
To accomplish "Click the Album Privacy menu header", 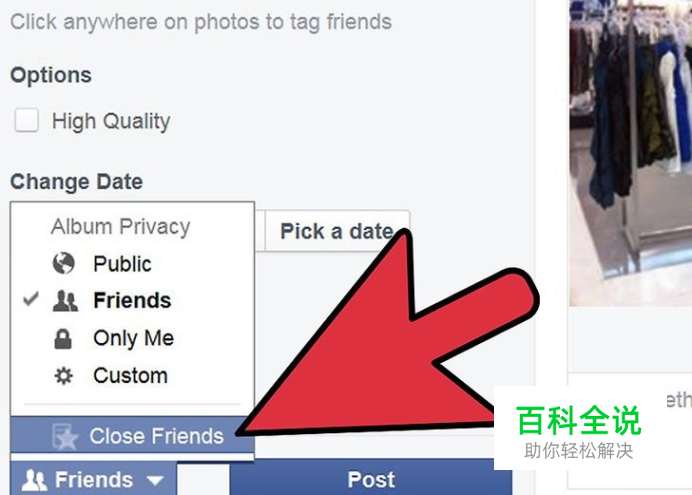I will [120, 227].
